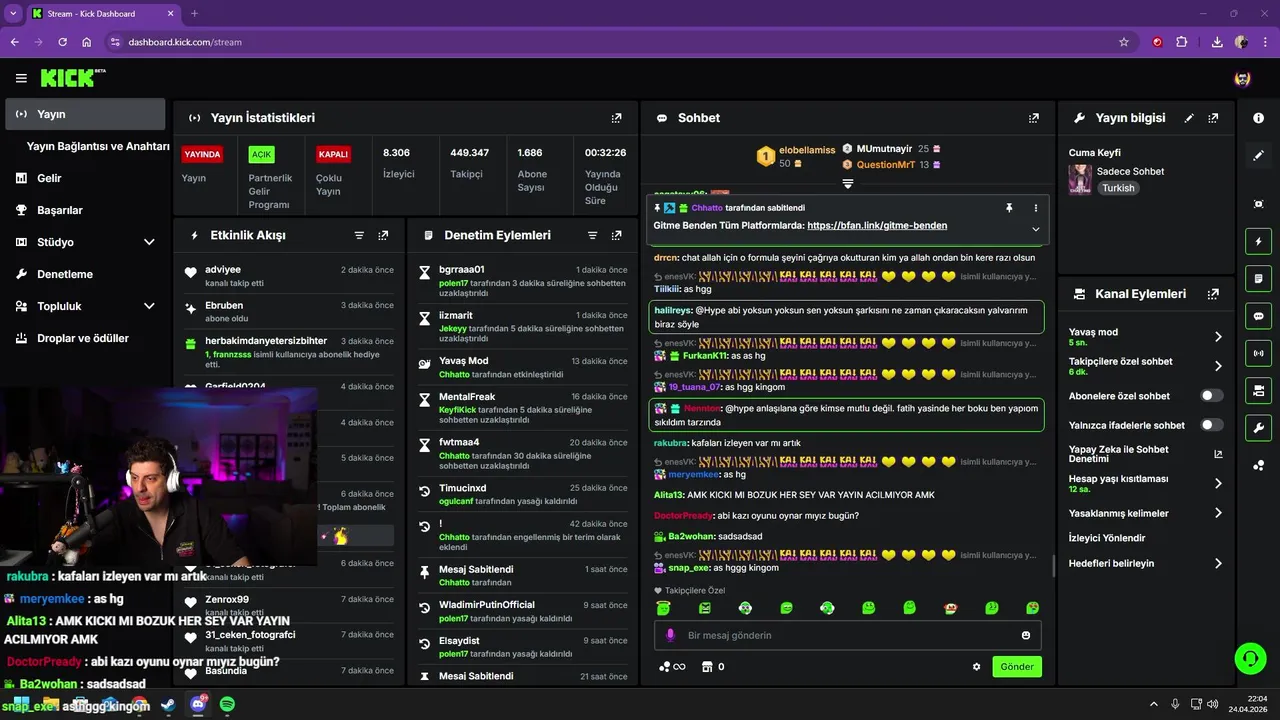1280x720 pixels.
Task: Click the purple microphone icon in message box
Action: coord(670,635)
